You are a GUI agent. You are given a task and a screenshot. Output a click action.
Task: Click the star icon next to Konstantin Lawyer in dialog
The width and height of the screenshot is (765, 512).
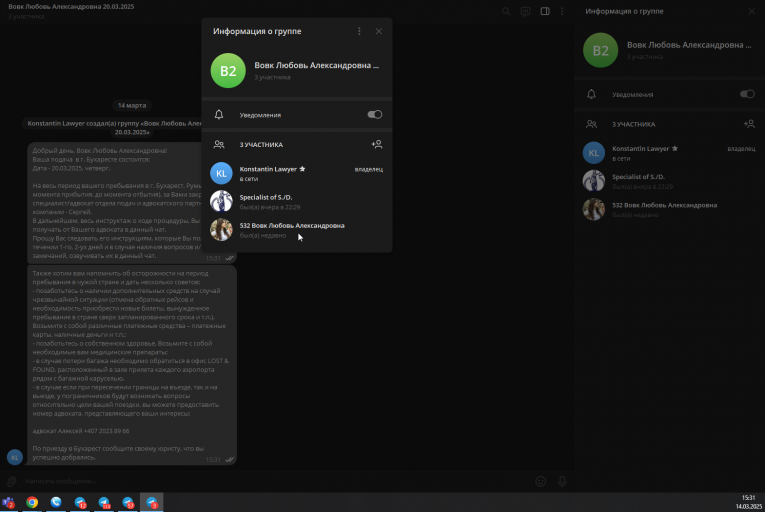tap(302, 169)
